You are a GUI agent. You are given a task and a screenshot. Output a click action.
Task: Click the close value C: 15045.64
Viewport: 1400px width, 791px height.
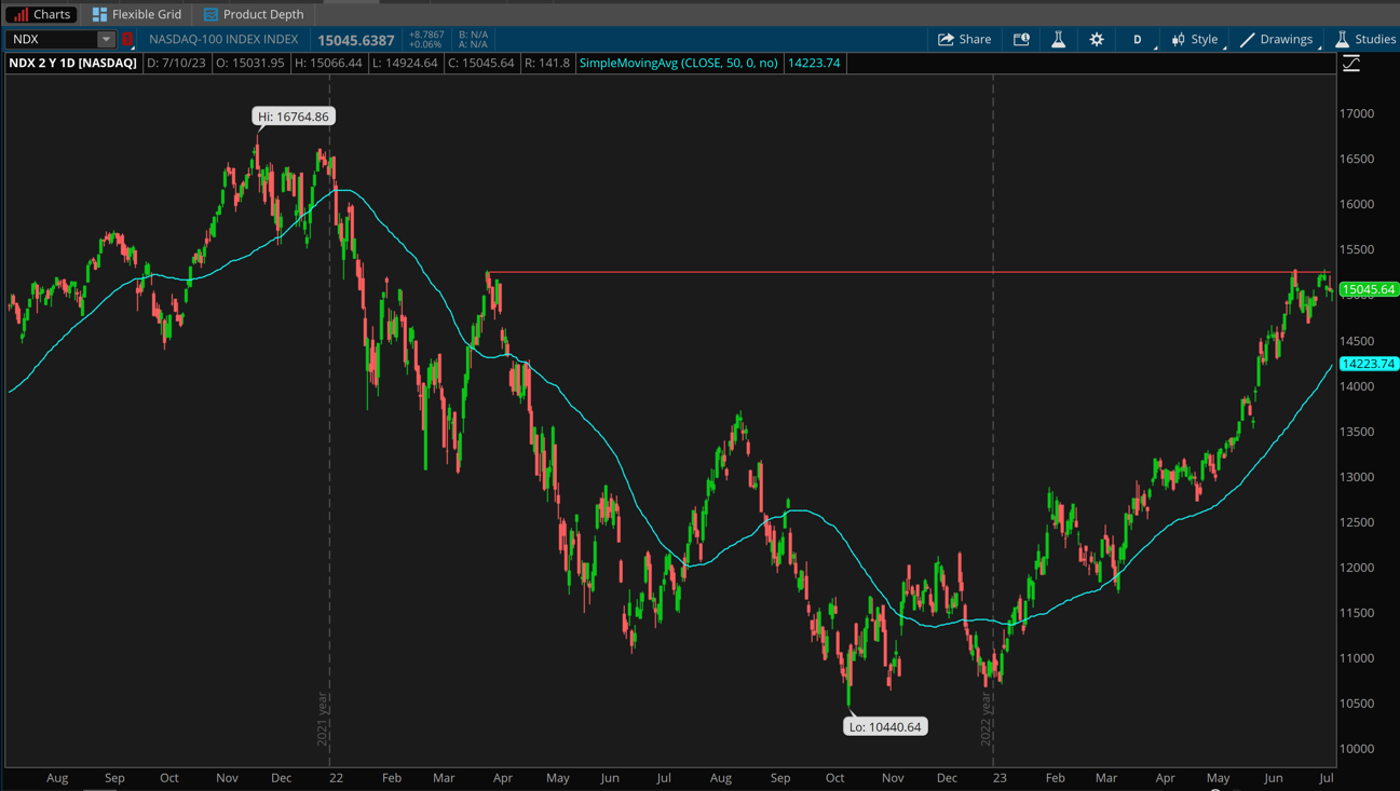(x=481, y=63)
